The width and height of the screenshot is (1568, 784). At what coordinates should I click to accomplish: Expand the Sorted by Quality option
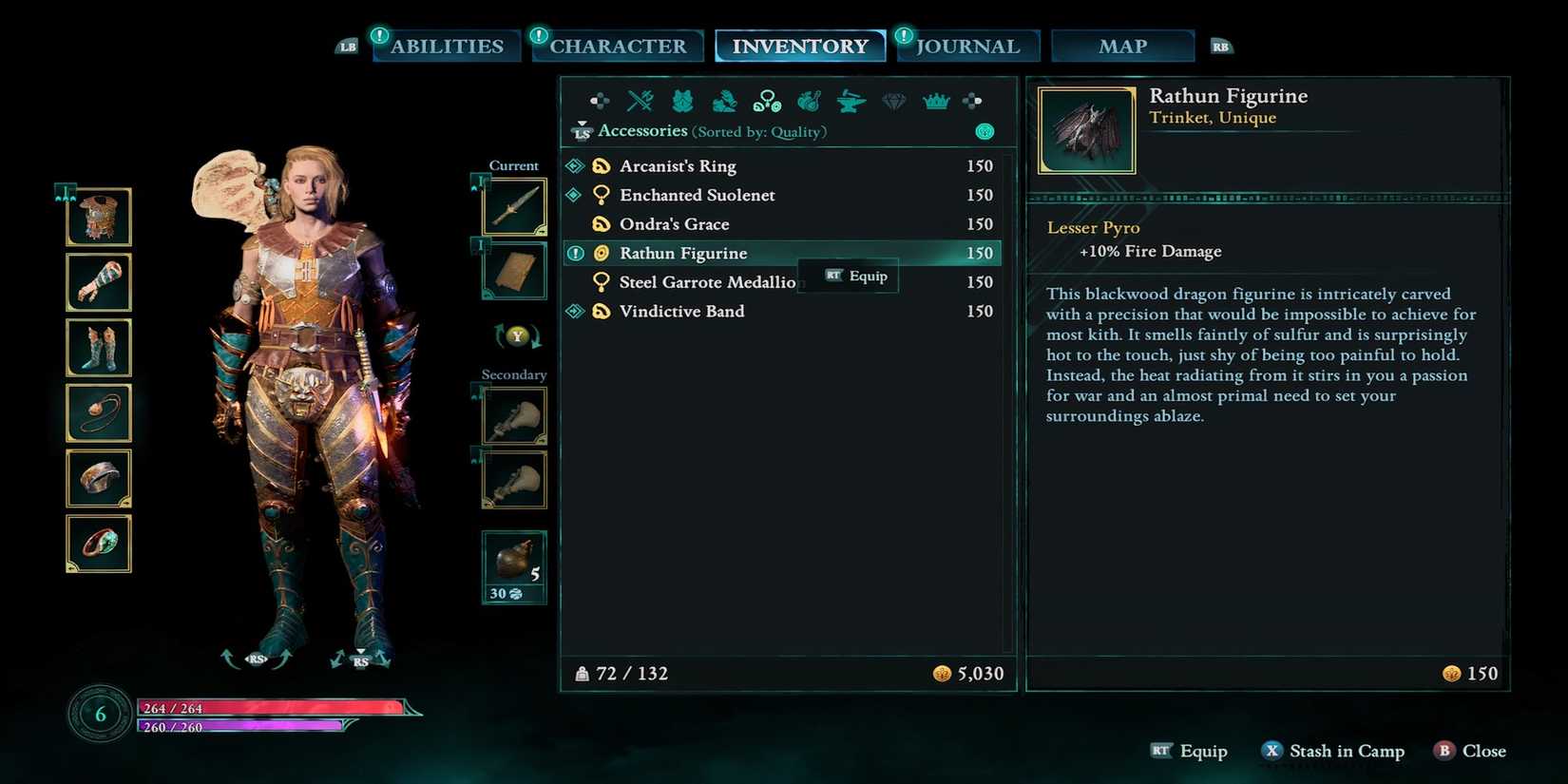click(759, 131)
